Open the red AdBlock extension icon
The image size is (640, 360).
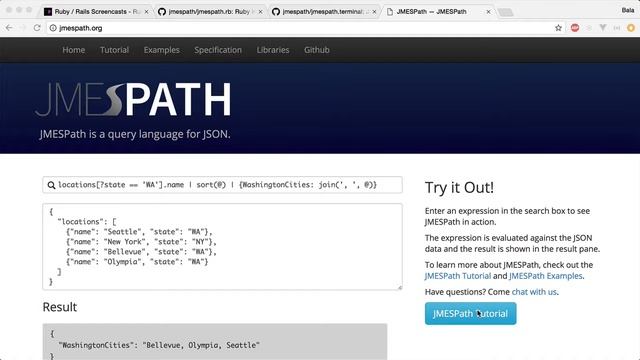575,28
